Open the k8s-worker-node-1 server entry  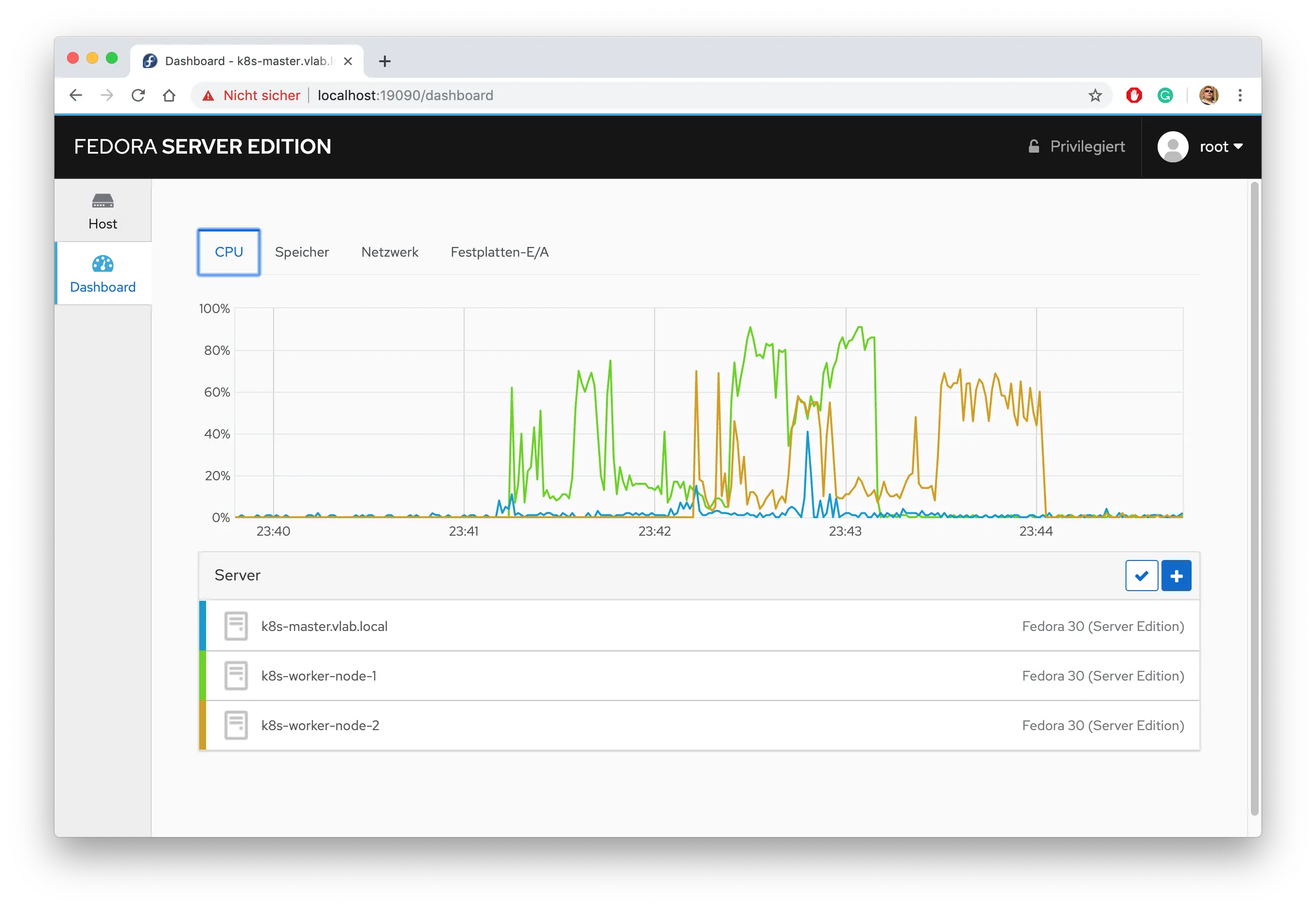[x=318, y=676]
